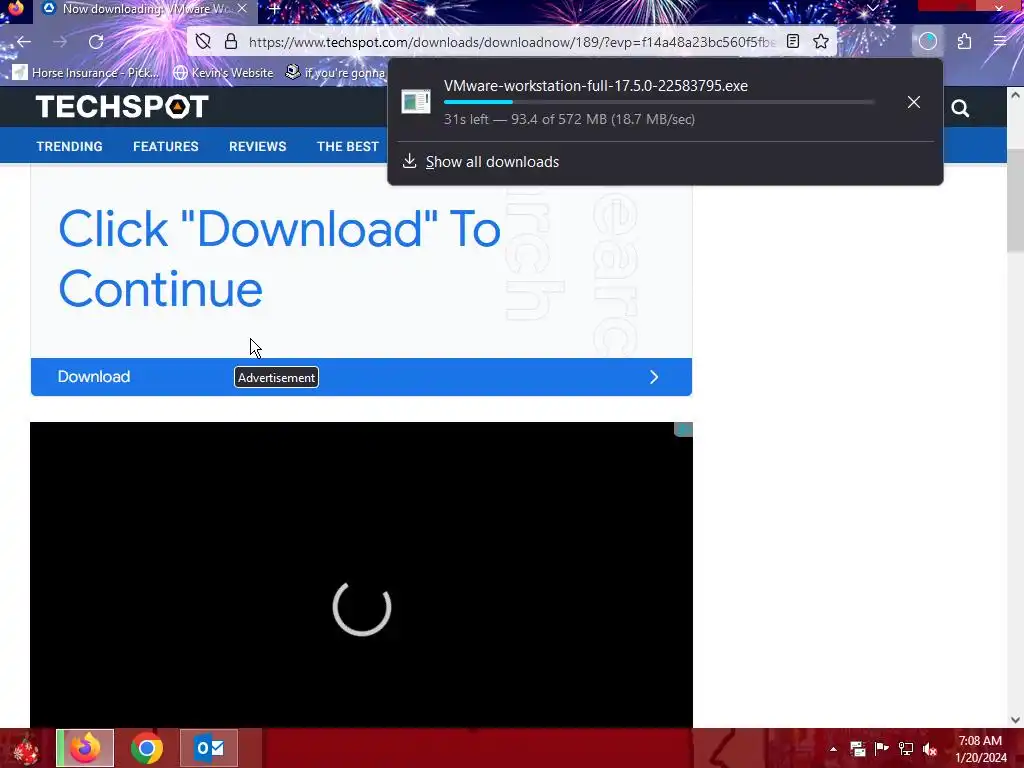Click the tray icon left of the flag
The height and width of the screenshot is (768, 1024).
pyautogui.click(x=857, y=749)
